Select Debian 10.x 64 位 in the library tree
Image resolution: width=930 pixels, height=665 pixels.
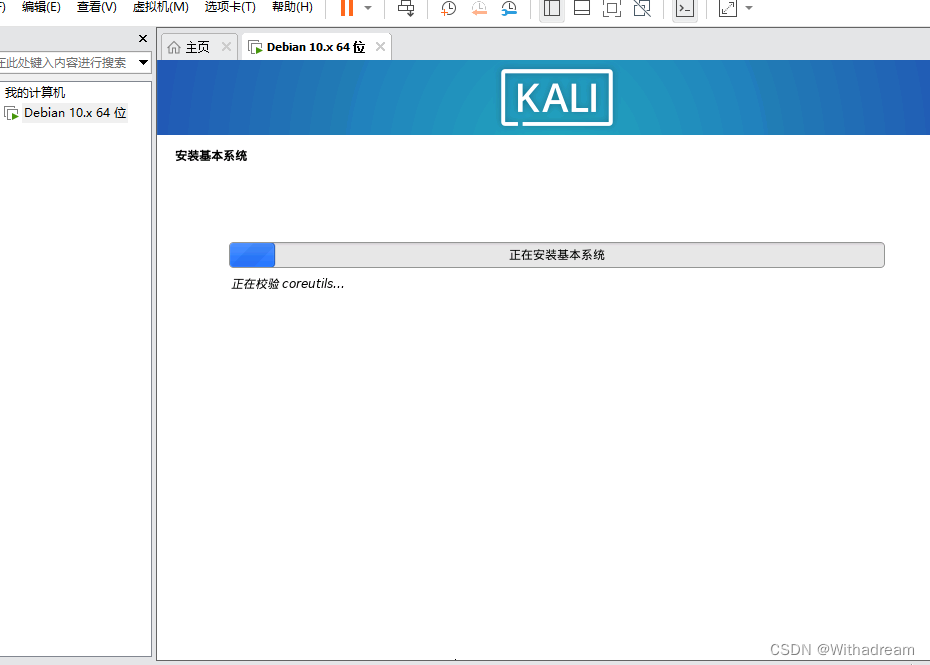(75, 113)
